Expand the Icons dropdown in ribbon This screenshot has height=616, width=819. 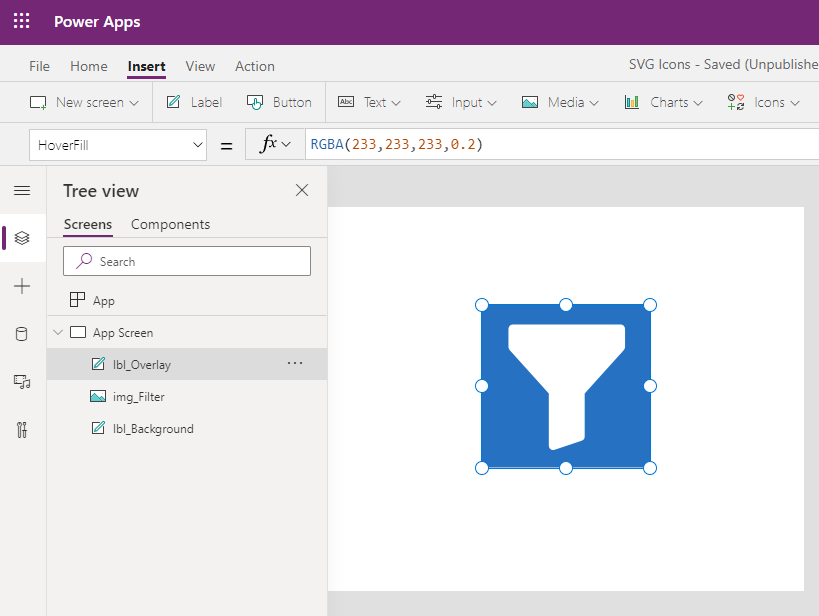coord(764,102)
